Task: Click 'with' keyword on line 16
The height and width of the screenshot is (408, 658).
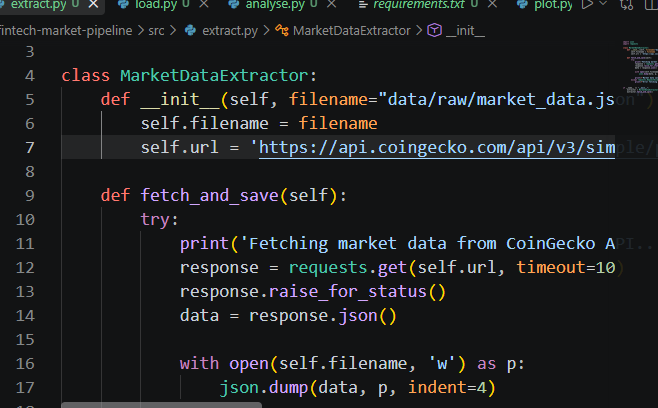Action: [199, 364]
